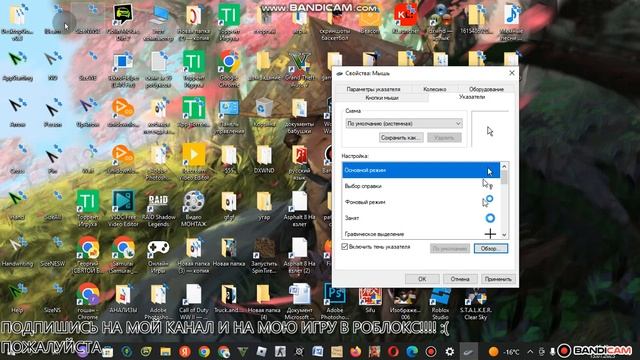Image resolution: width=640 pixels, height=360 pixels.
Task: Click the Обзор... browse button
Action: tap(491, 249)
